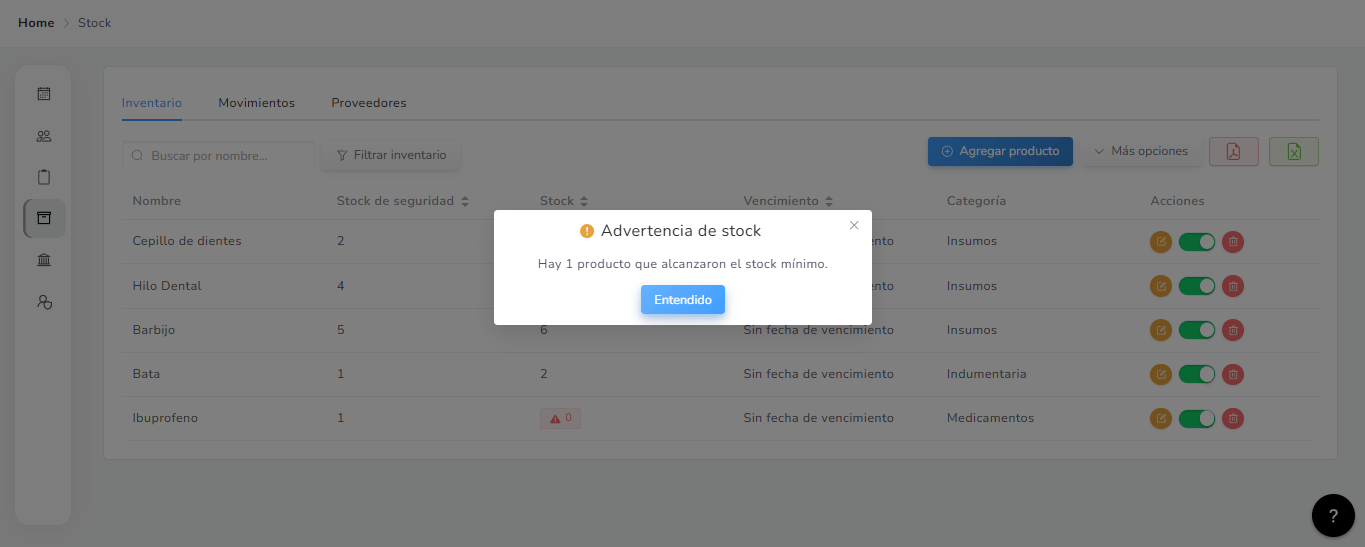The height and width of the screenshot is (547, 1365).
Task: Open the user settings sidebar icon
Action: click(44, 301)
